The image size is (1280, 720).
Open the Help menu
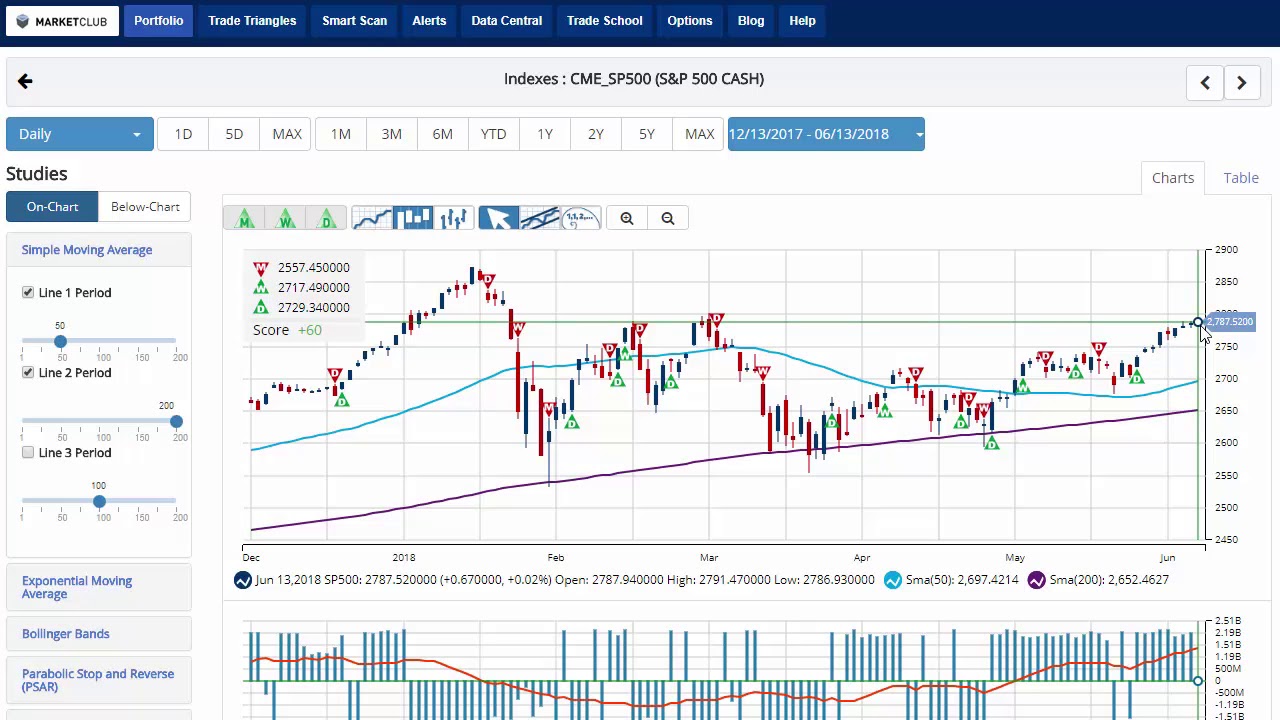(x=802, y=21)
